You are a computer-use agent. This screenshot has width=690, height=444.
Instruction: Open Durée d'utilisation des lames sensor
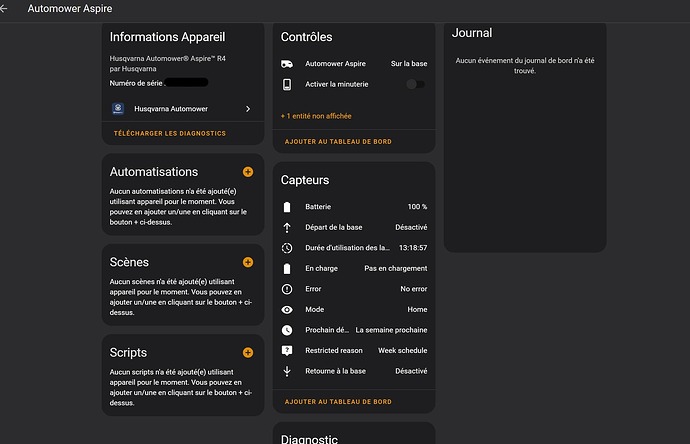click(354, 248)
